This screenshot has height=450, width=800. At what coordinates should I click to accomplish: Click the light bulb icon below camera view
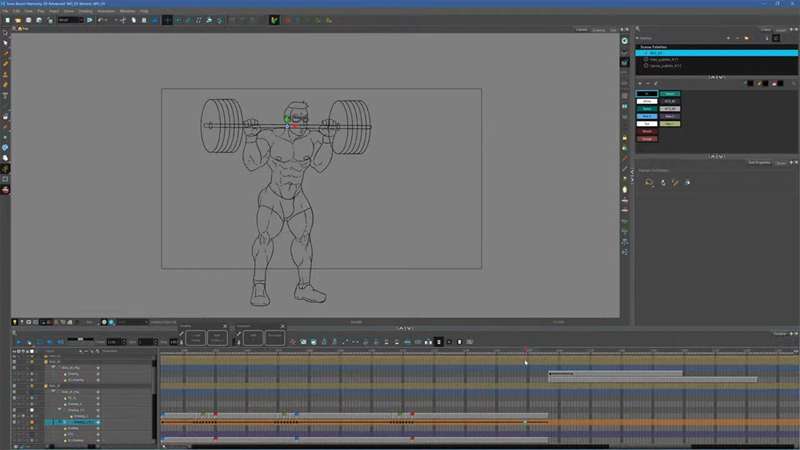(x=15, y=322)
